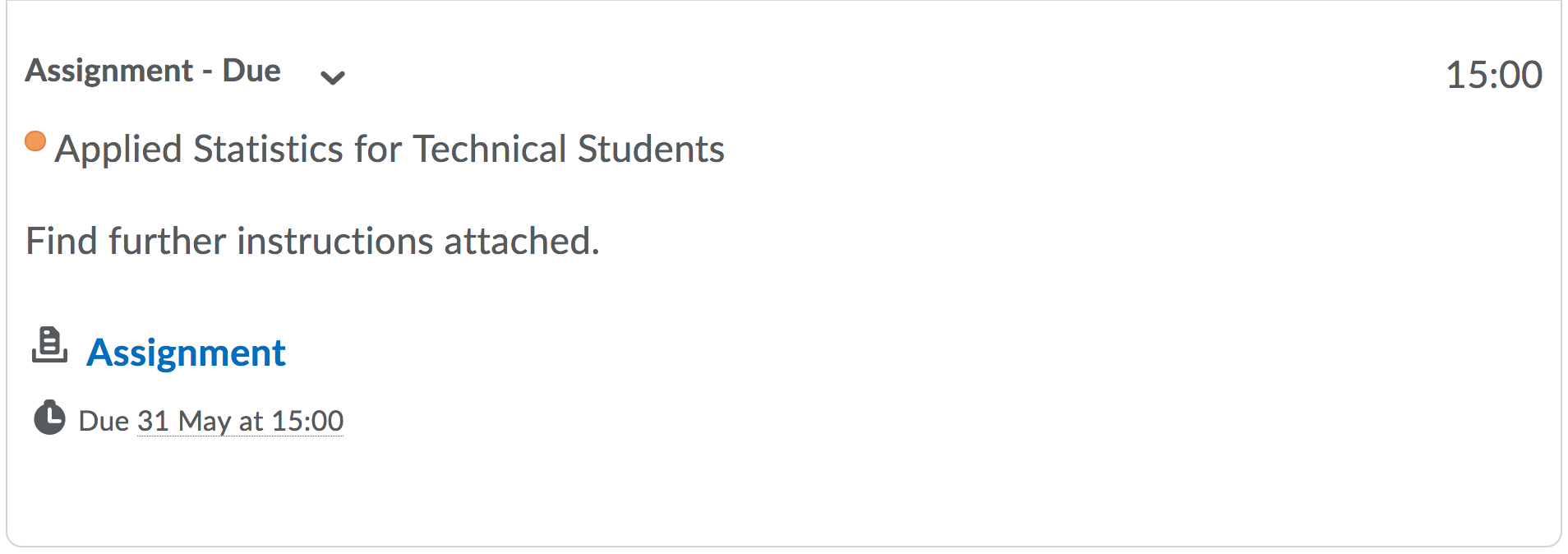This screenshot has width=1568, height=554.
Task: Click the underlined "31 May" date
Action: (x=184, y=421)
